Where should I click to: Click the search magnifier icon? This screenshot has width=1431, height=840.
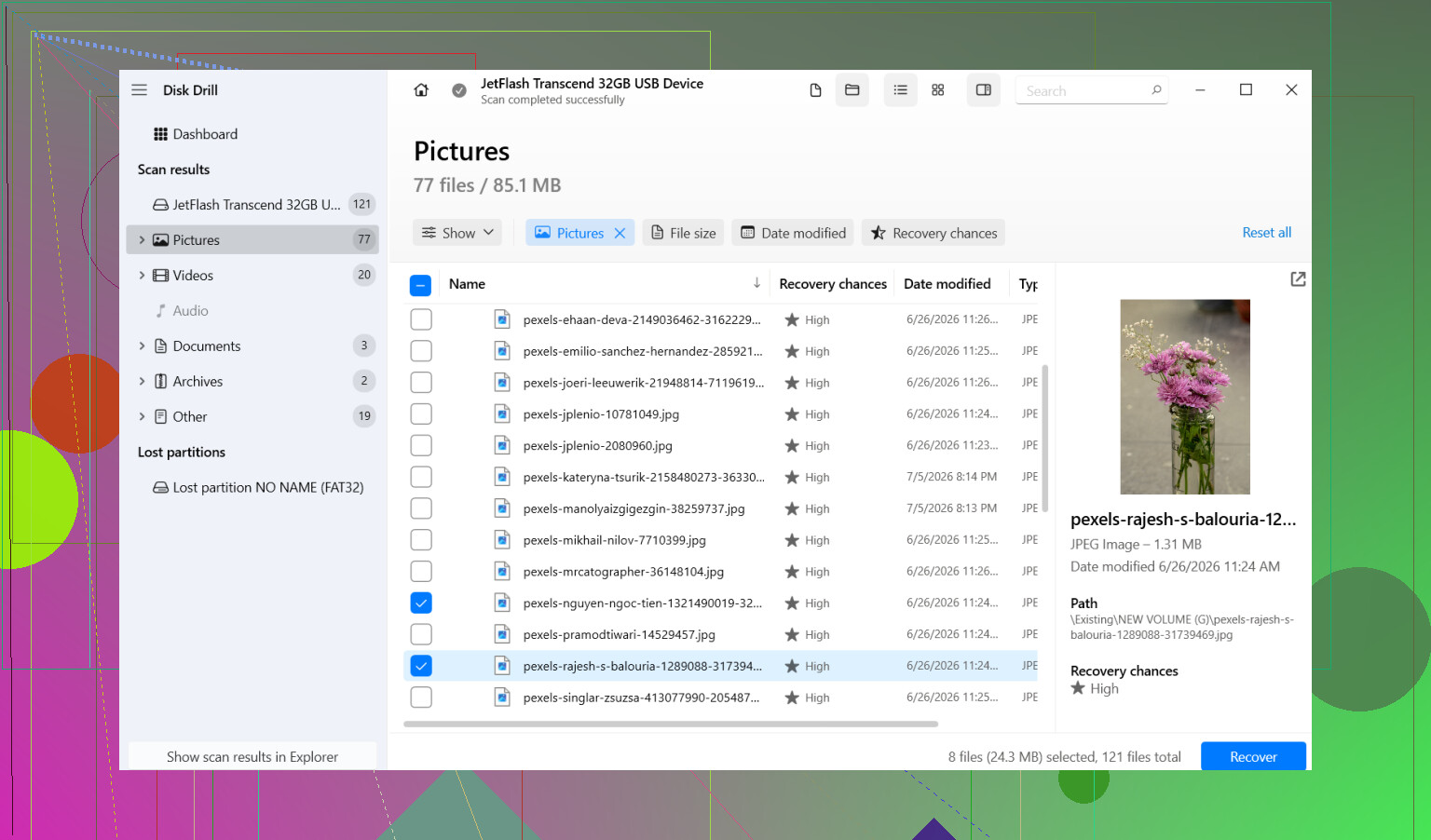[1156, 90]
